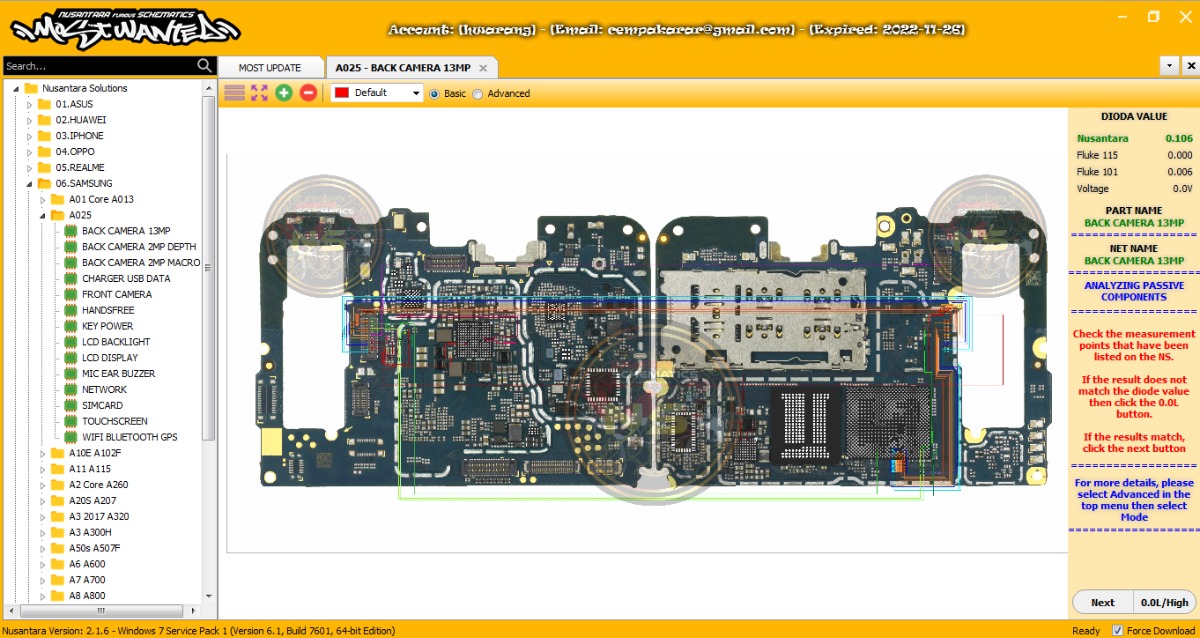Switch to MOST UPDATE tab
Screen dimensions: 1200x638
click(270, 68)
